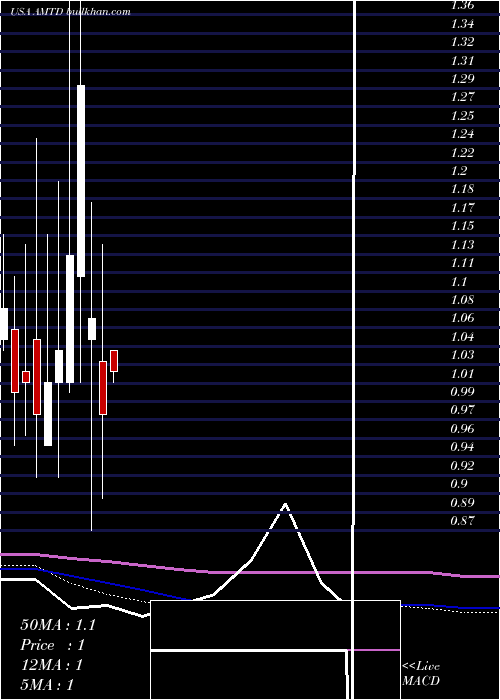The image size is (500, 700).
Task: Click the last small red candlestick
Action: tap(114, 361)
